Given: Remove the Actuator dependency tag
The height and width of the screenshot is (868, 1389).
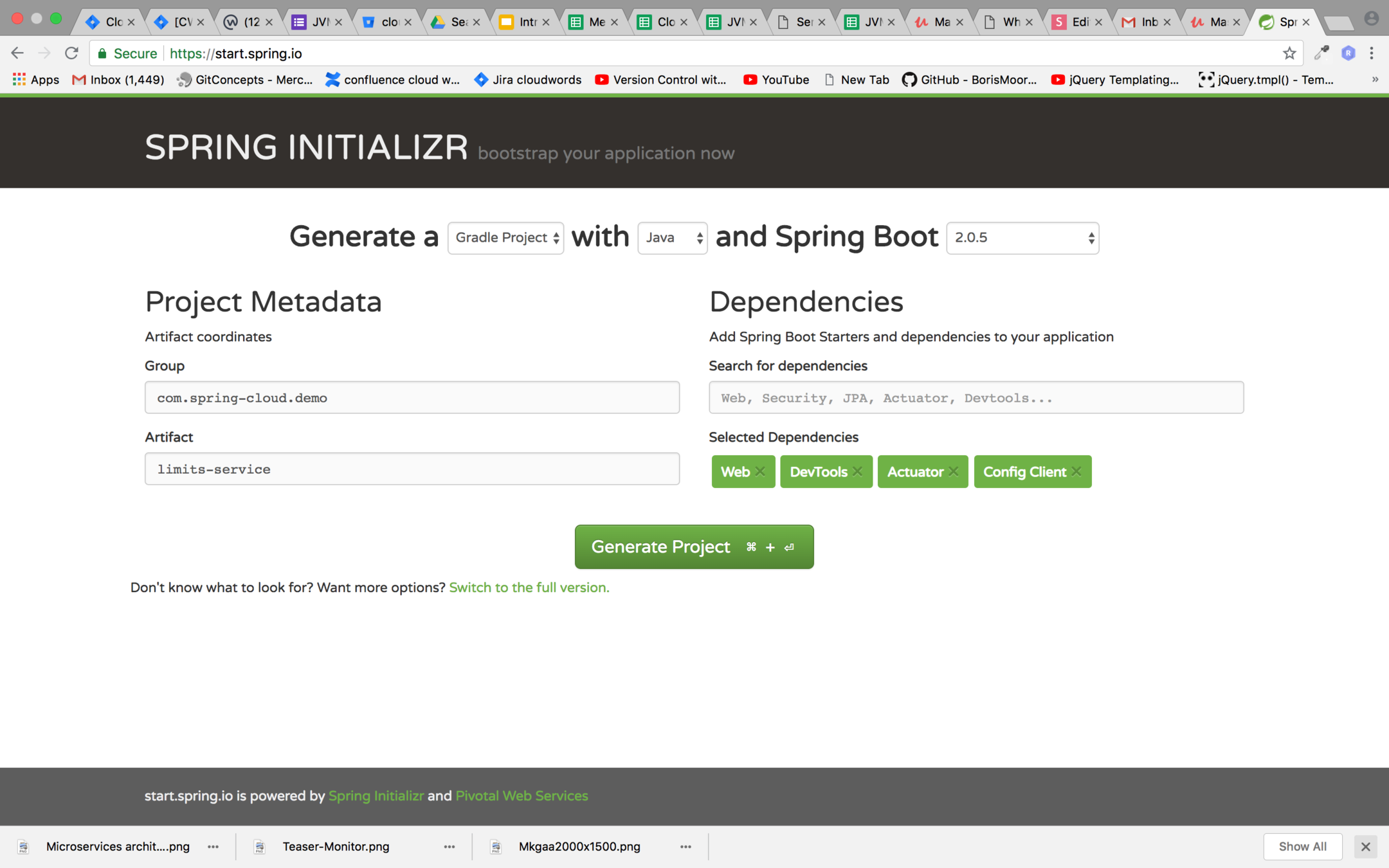Looking at the screenshot, I should tap(954, 471).
